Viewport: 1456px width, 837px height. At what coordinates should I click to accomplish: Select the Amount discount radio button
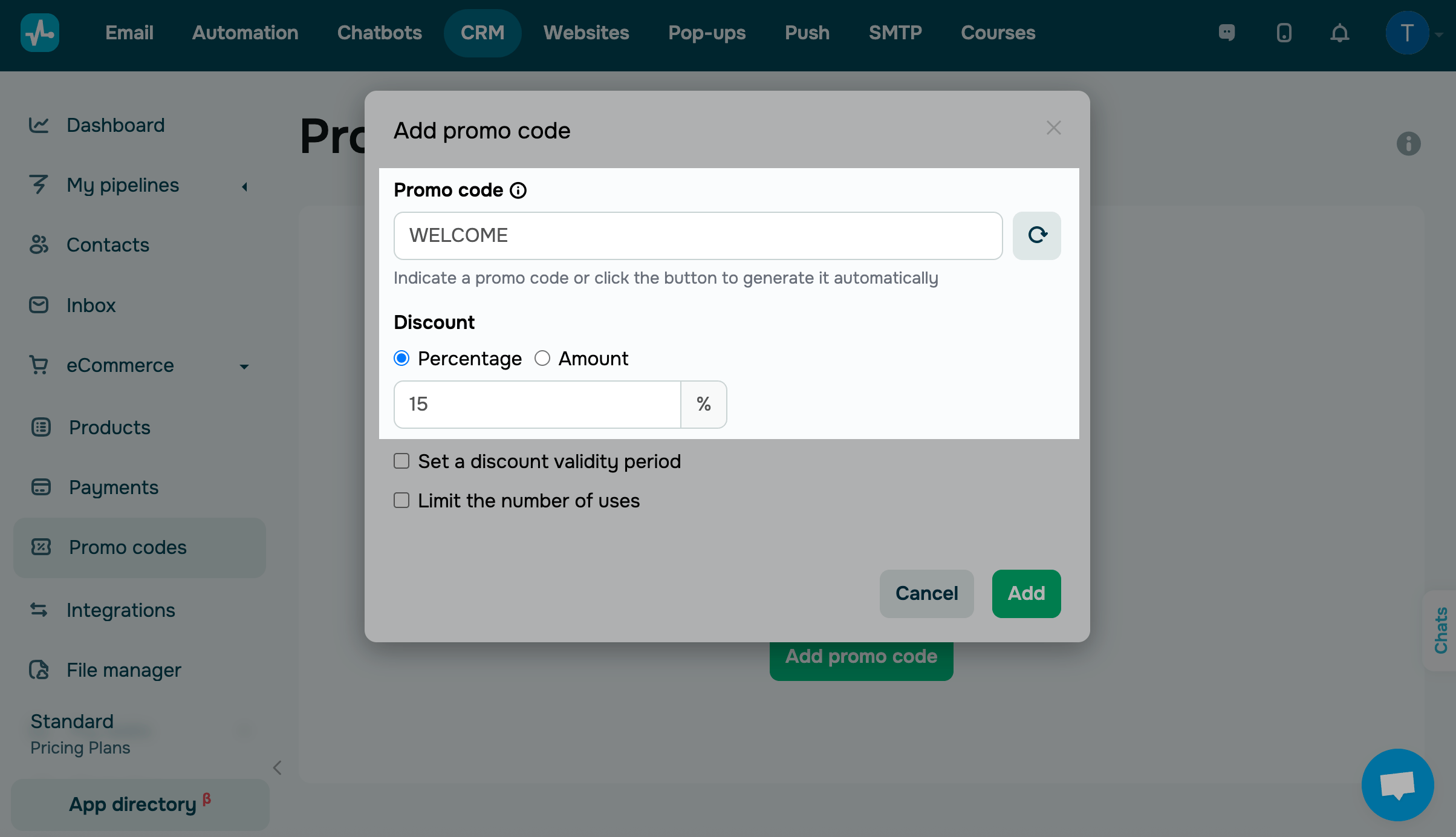click(x=542, y=359)
